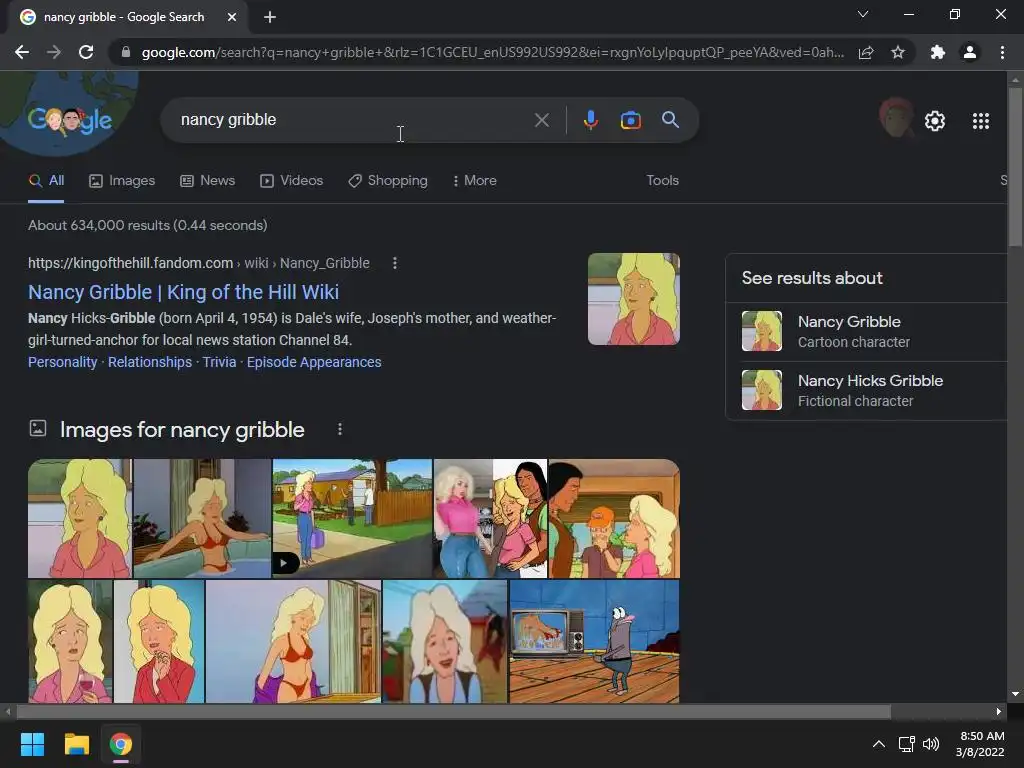Open the Windows Start menu
Image resolution: width=1024 pixels, height=768 pixels.
[x=32, y=744]
